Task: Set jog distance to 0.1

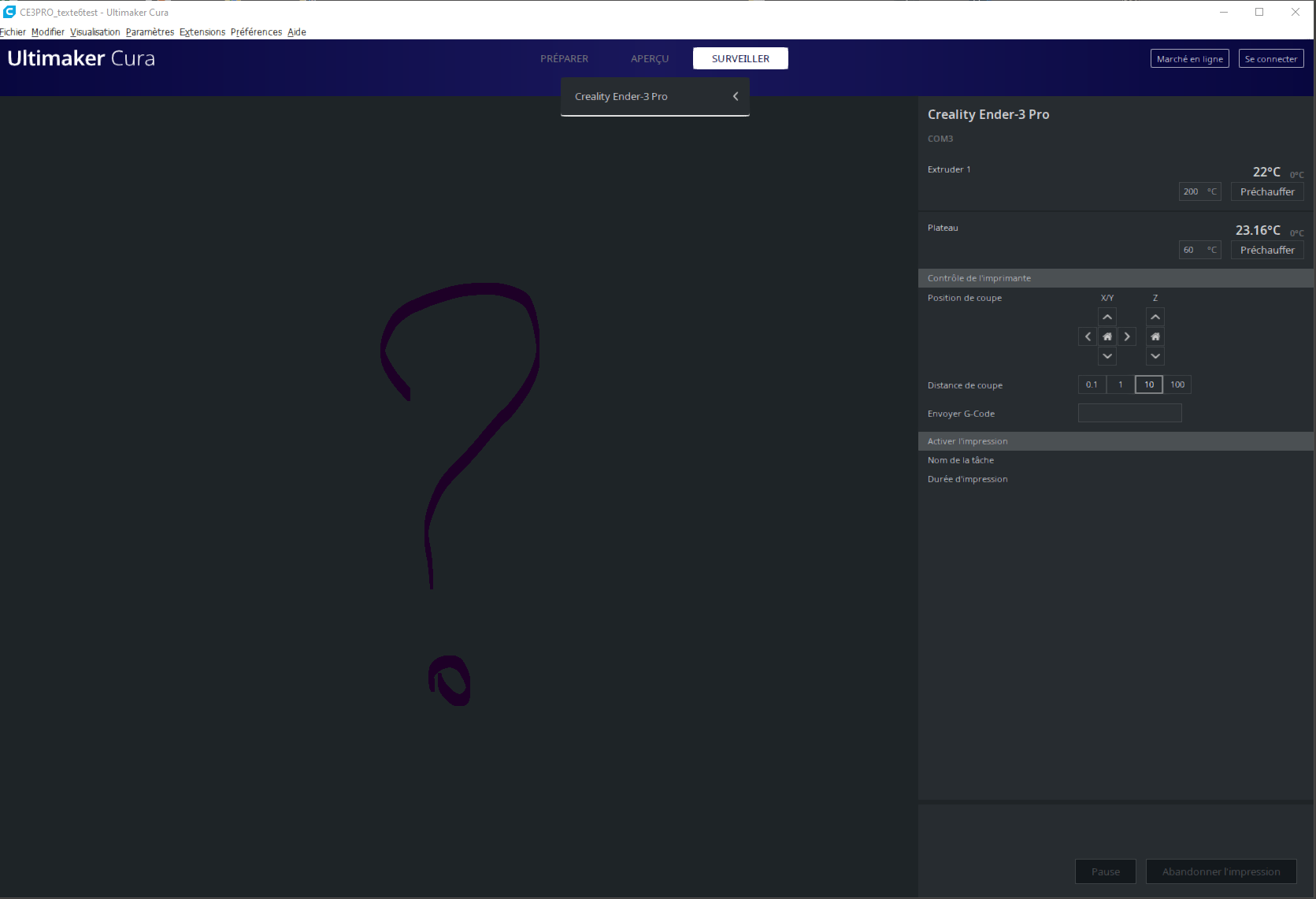Action: pyautogui.click(x=1092, y=384)
